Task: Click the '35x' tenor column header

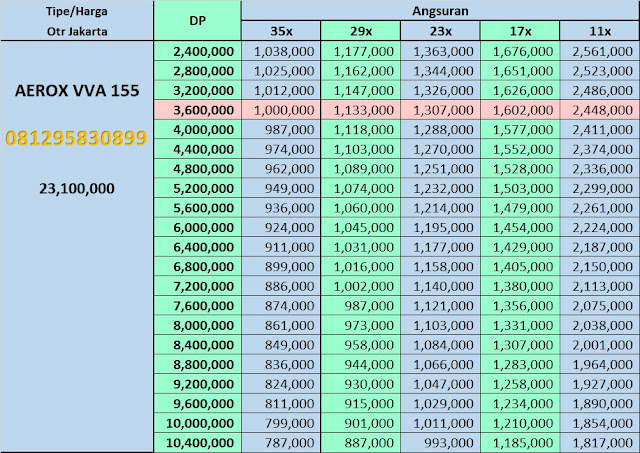Action: coord(281,31)
